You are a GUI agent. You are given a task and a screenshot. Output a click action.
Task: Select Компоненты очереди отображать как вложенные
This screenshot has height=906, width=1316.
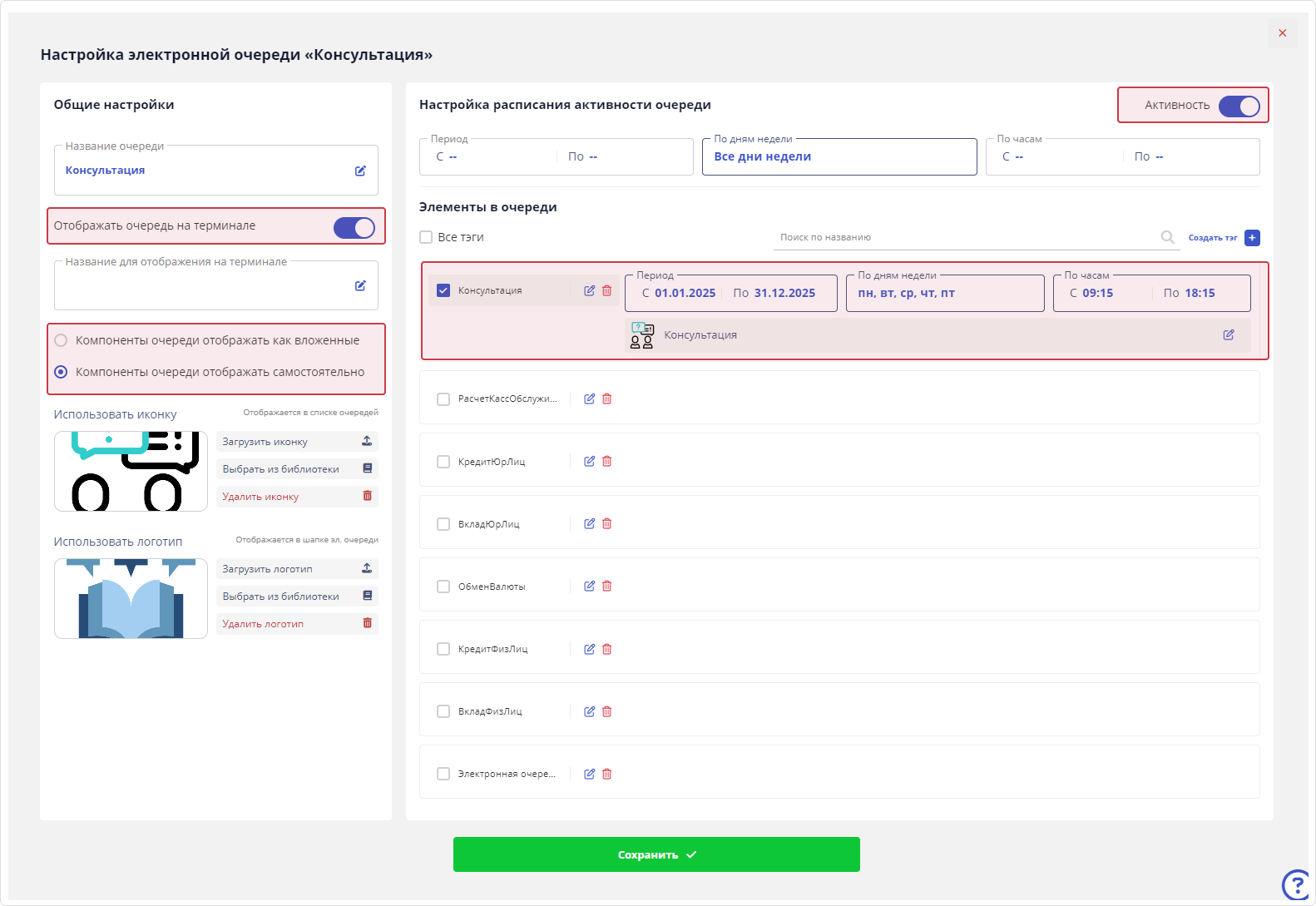coord(61,340)
